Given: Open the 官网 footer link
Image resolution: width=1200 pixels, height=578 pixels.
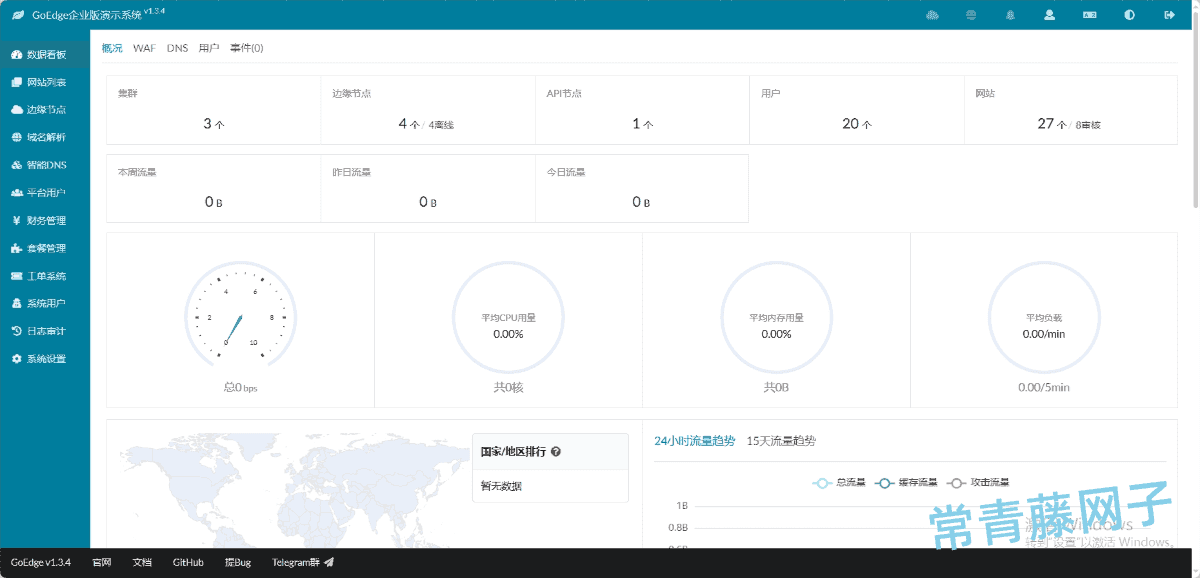Looking at the screenshot, I should tap(101, 563).
